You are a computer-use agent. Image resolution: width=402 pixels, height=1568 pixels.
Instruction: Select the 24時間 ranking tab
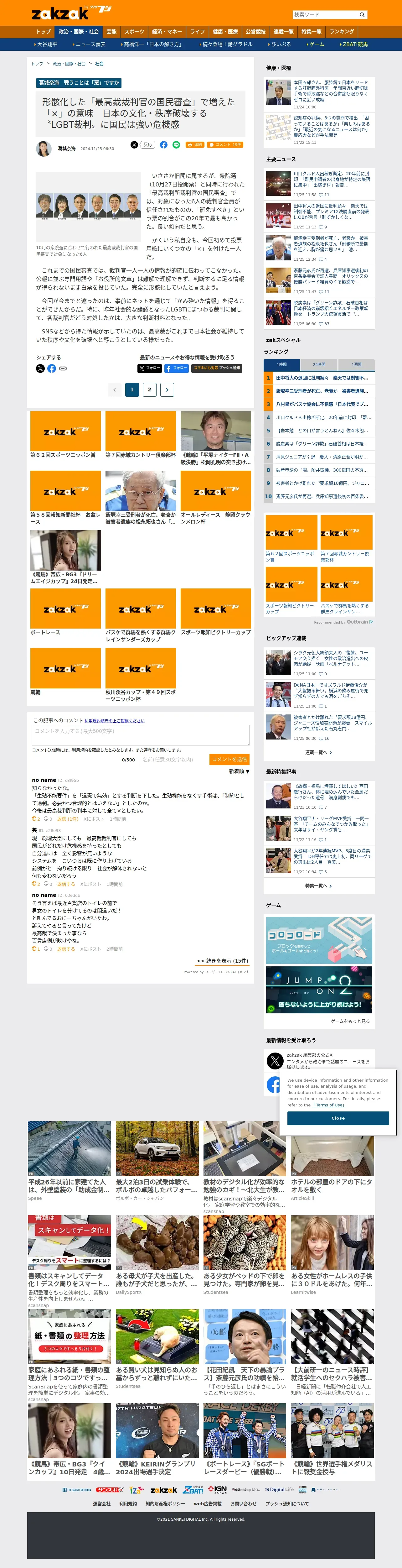pos(319,365)
